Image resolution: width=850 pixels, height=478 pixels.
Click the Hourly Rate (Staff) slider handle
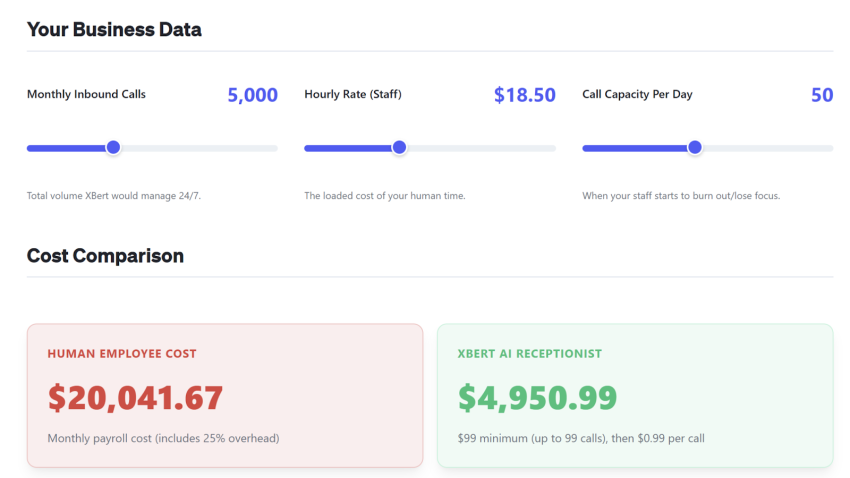coord(399,148)
